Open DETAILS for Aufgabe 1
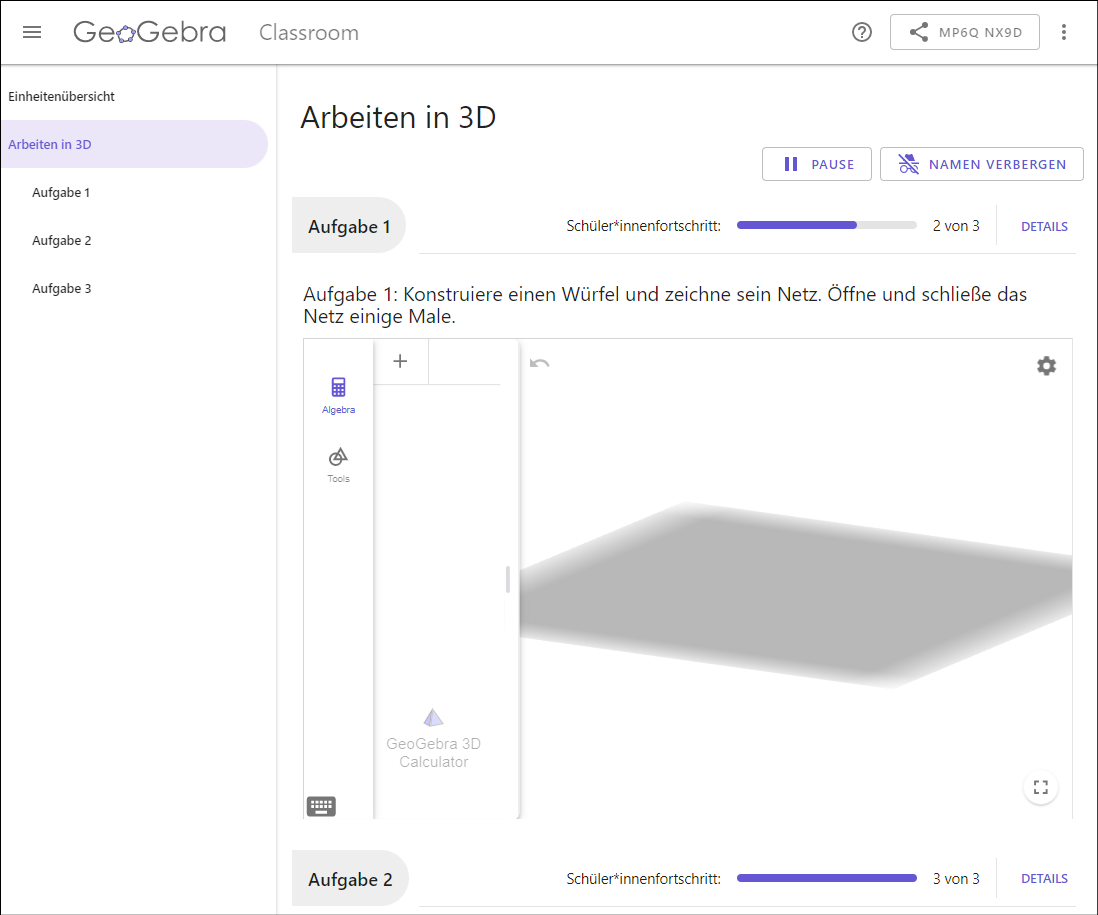Image resolution: width=1098 pixels, height=915 pixels. coord(1043,226)
